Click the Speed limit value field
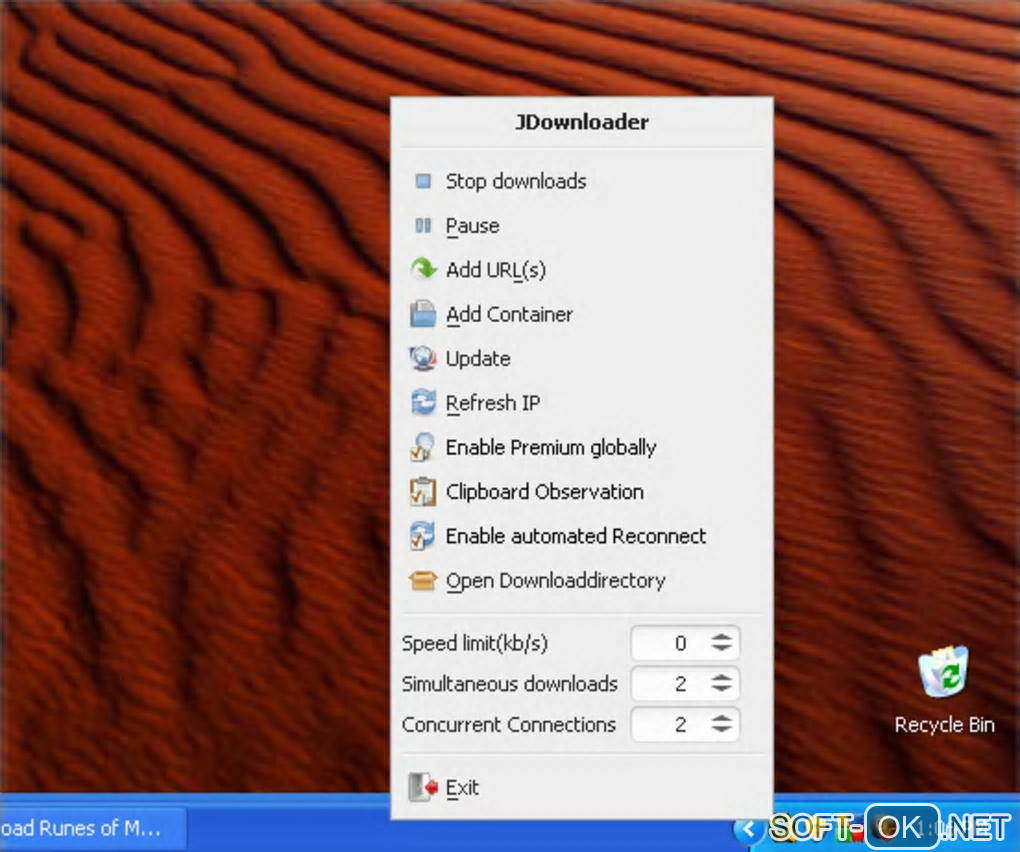 [x=685, y=643]
